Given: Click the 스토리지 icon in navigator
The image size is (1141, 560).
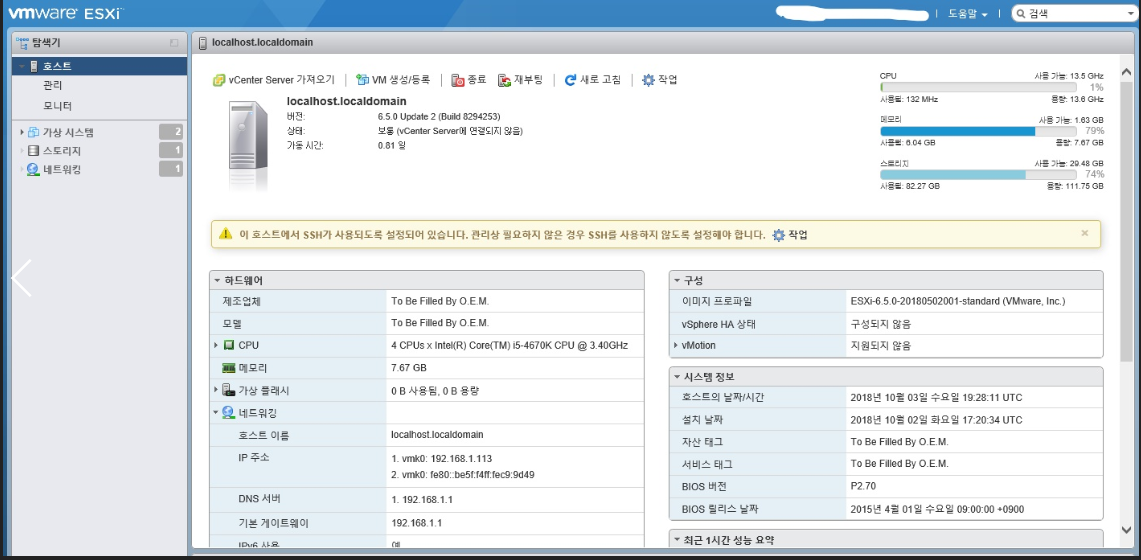Looking at the screenshot, I should coord(33,151).
